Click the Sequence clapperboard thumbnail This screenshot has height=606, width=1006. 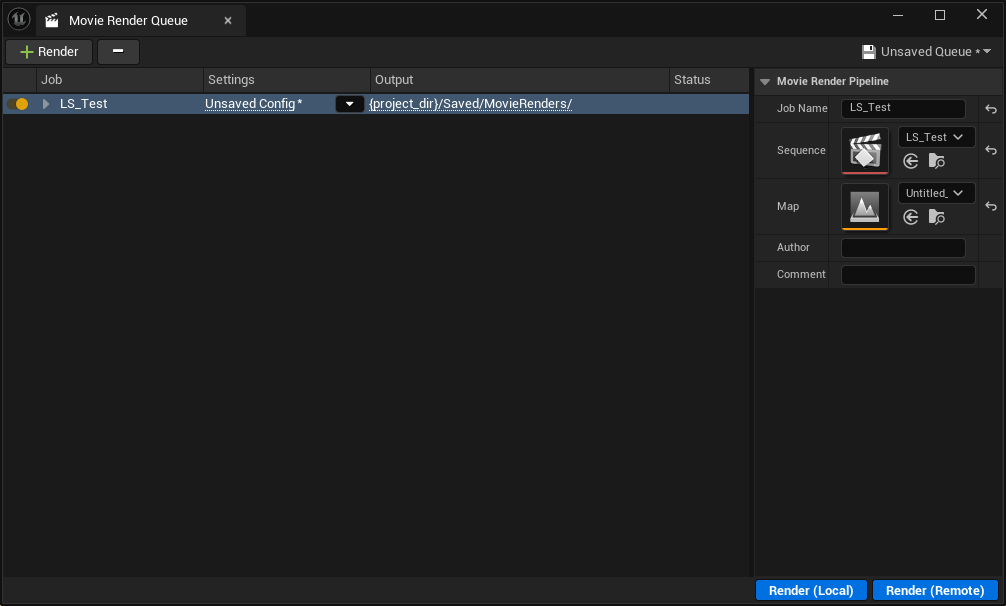[864, 151]
